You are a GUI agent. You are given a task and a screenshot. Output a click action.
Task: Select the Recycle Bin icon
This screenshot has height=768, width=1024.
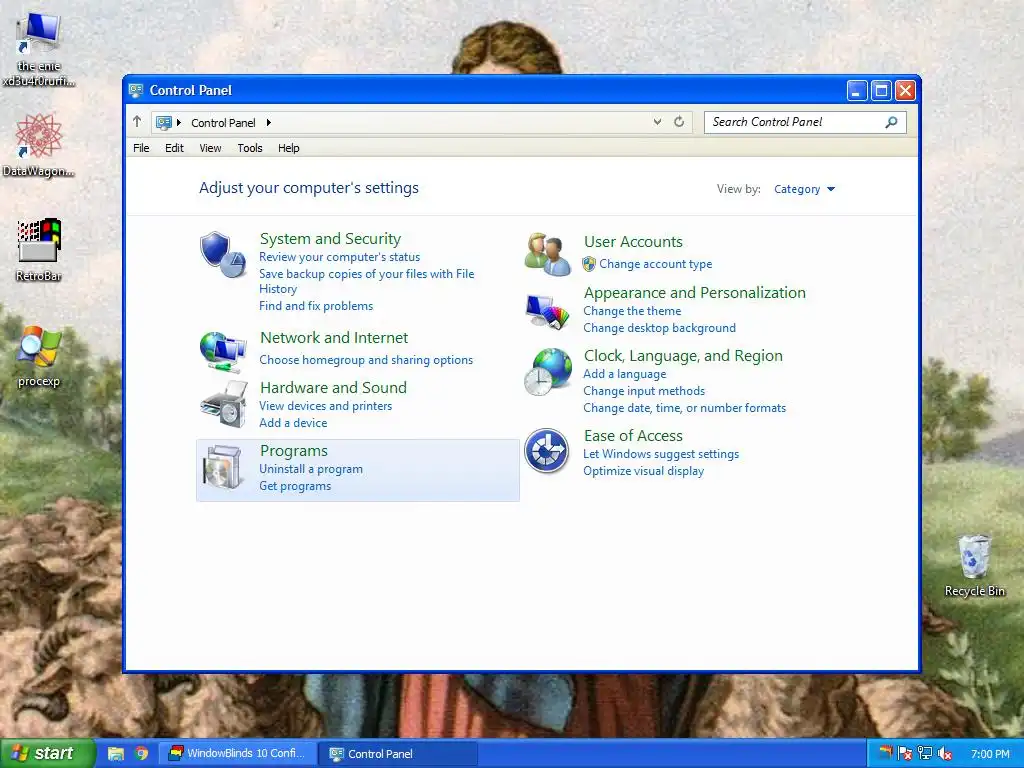[x=974, y=566]
